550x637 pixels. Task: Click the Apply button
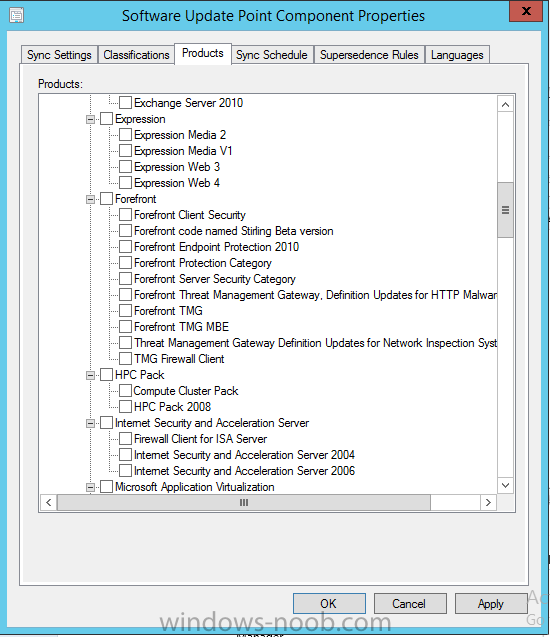pyautogui.click(x=491, y=604)
